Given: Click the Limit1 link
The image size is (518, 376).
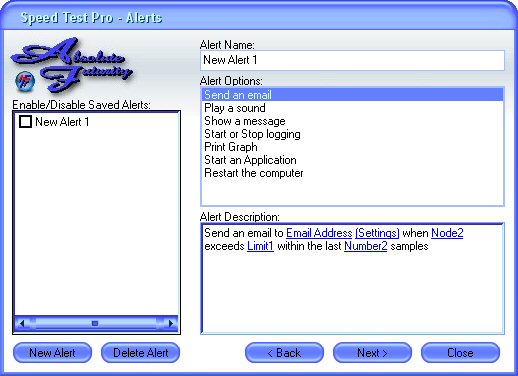Looking at the screenshot, I should (260, 246).
